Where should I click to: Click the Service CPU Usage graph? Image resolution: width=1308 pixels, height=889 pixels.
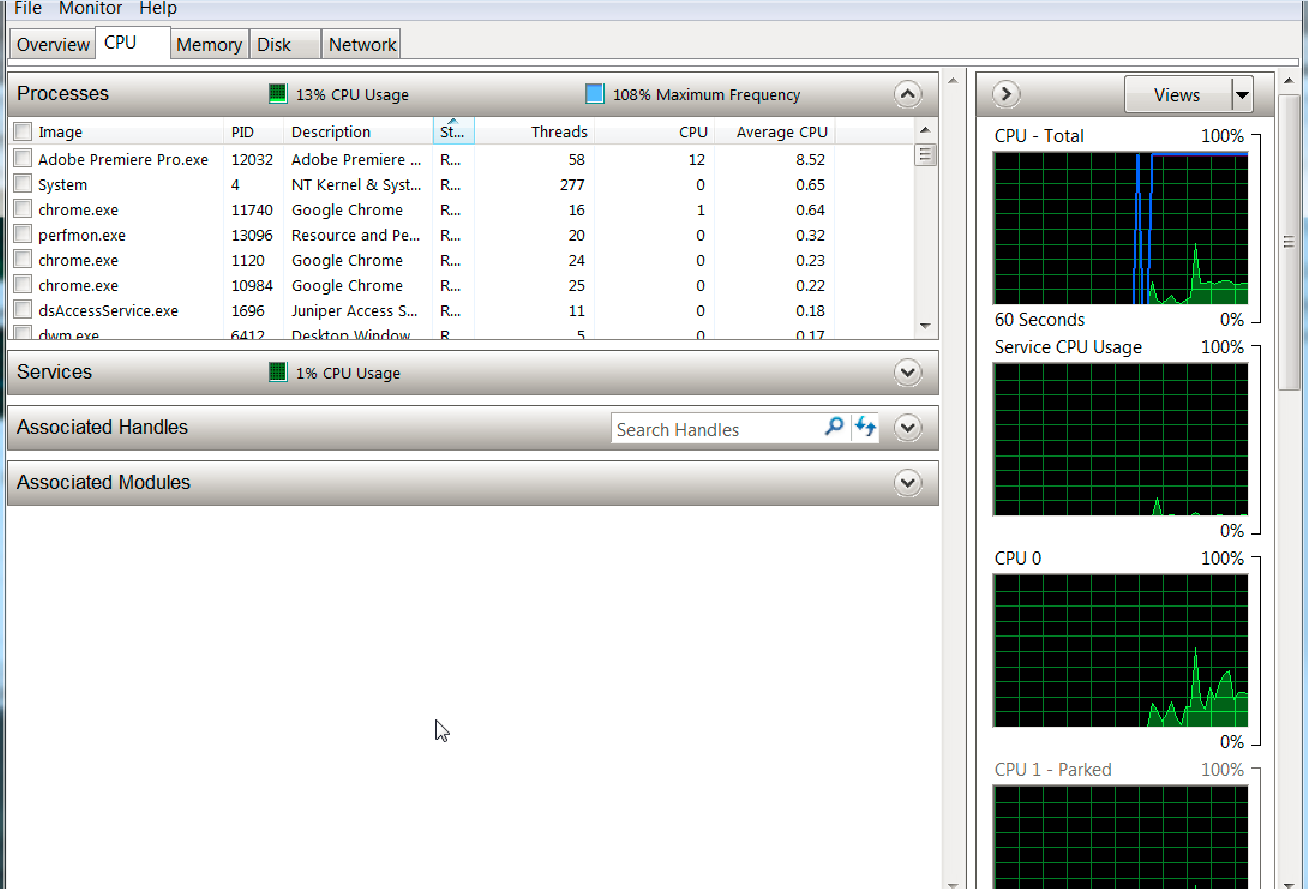pyautogui.click(x=1120, y=439)
